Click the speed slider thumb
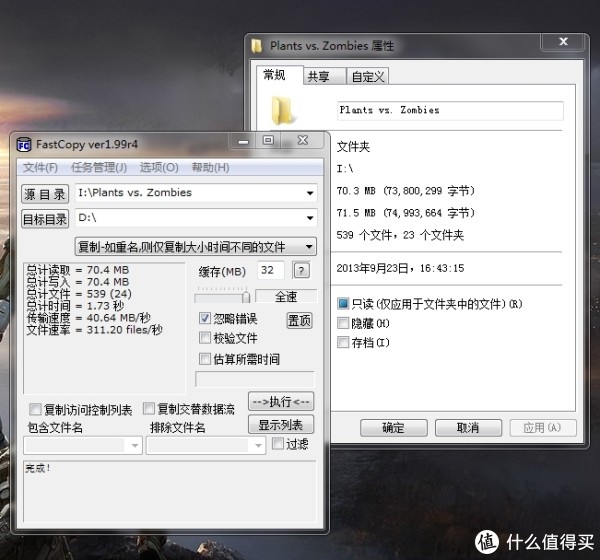This screenshot has width=600, height=560. click(x=246, y=297)
